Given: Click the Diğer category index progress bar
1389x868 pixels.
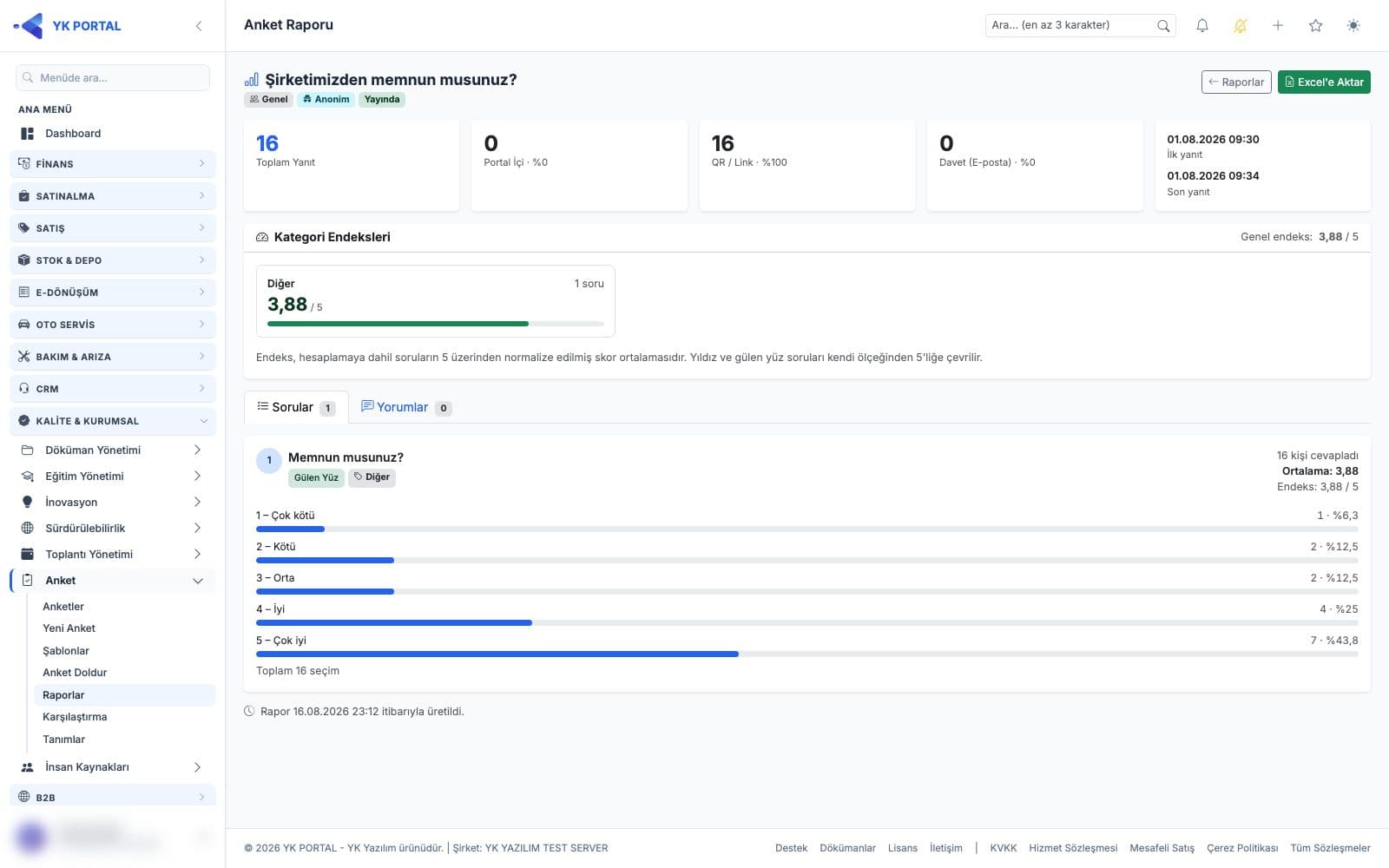Looking at the screenshot, I should (x=436, y=324).
